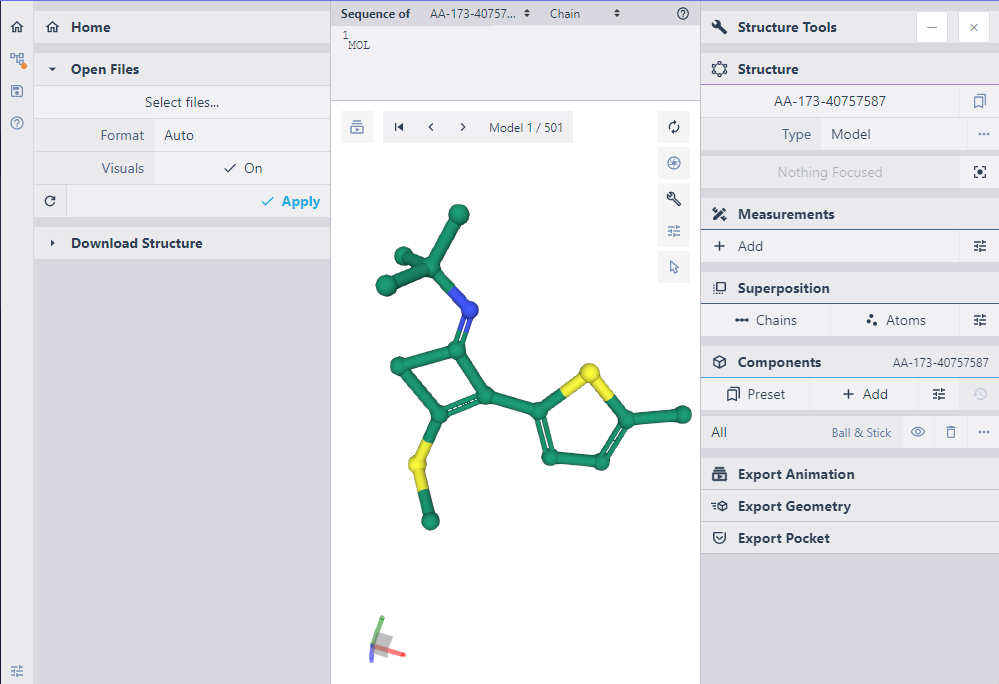Image resolution: width=999 pixels, height=684 pixels.
Task: Open the structure selector AA-173-40757... dropdown
Action: [480, 13]
